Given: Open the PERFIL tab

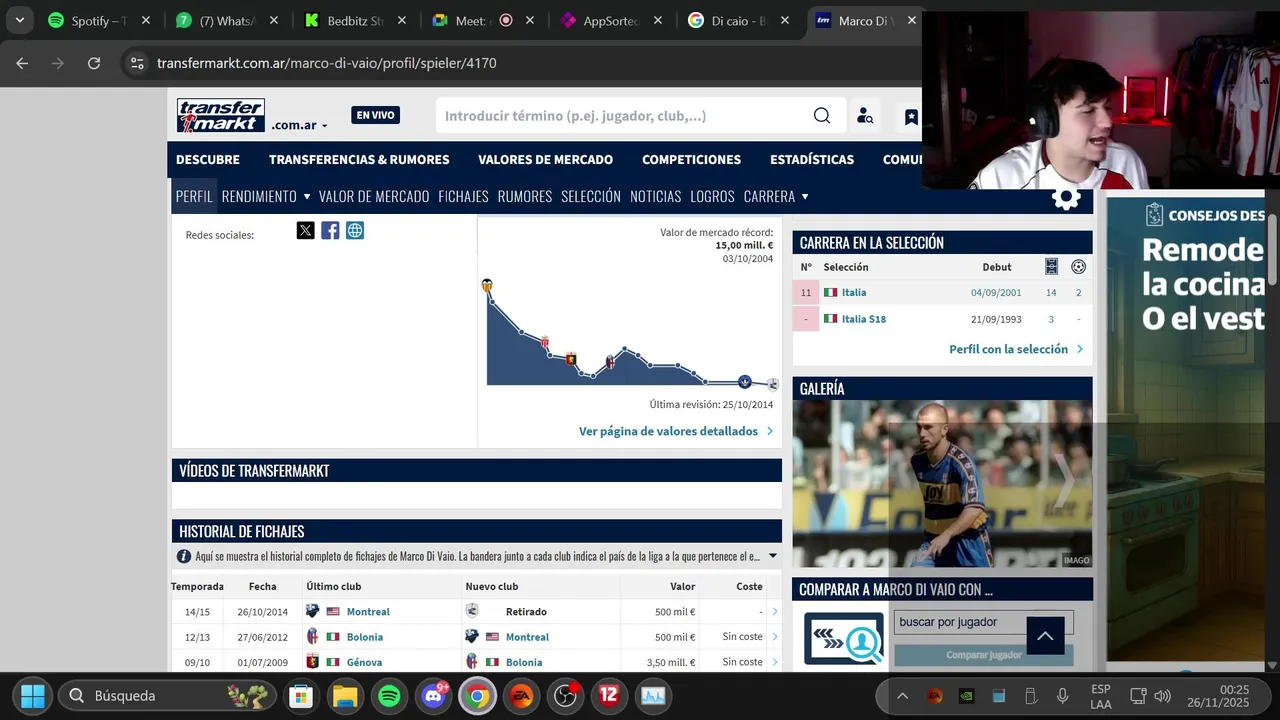Looking at the screenshot, I should (x=194, y=196).
